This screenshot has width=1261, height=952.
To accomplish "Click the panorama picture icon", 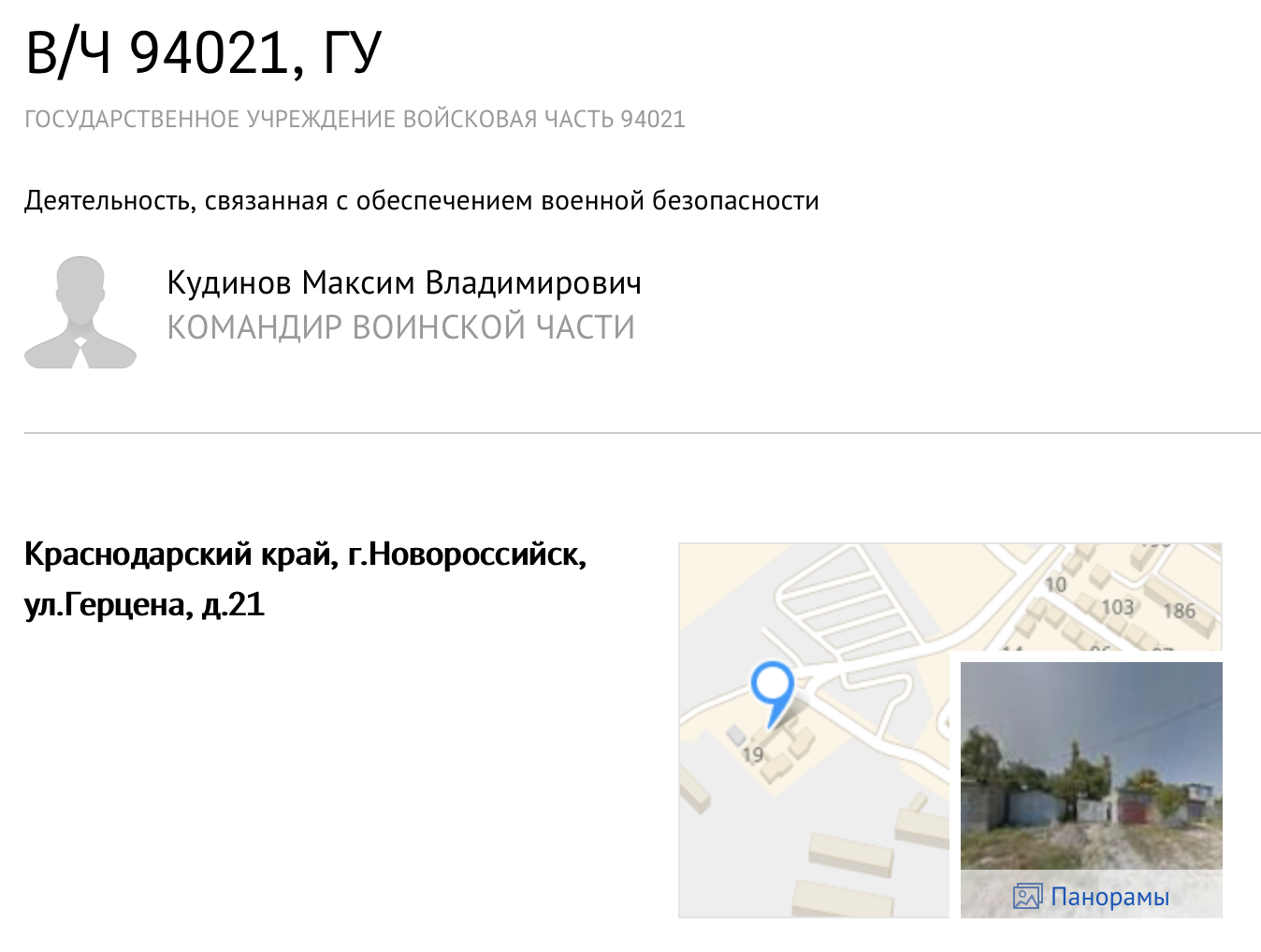I will click(x=1027, y=897).
